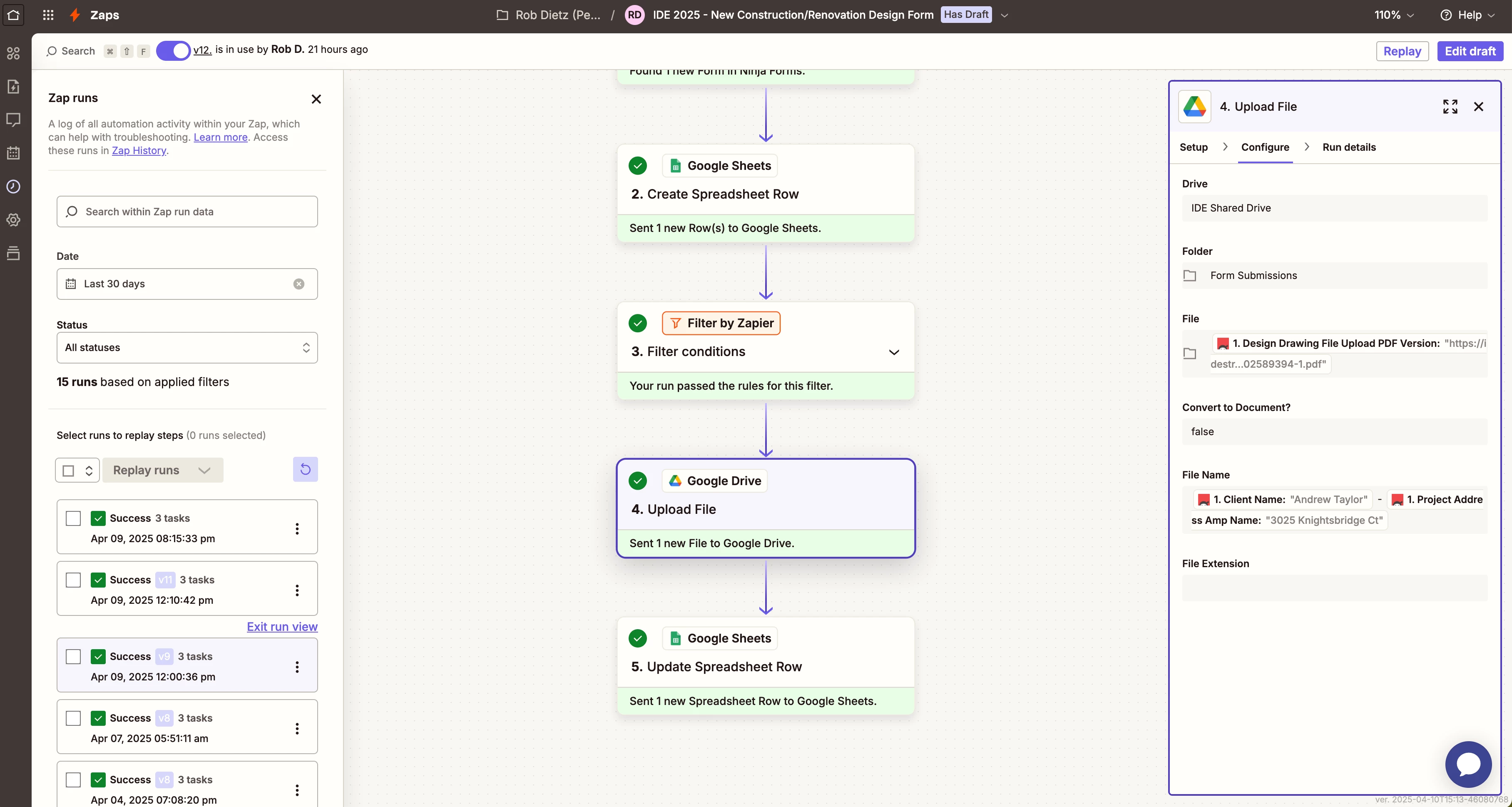
Task: Click the Zaps menu label
Action: pyautogui.click(x=104, y=15)
